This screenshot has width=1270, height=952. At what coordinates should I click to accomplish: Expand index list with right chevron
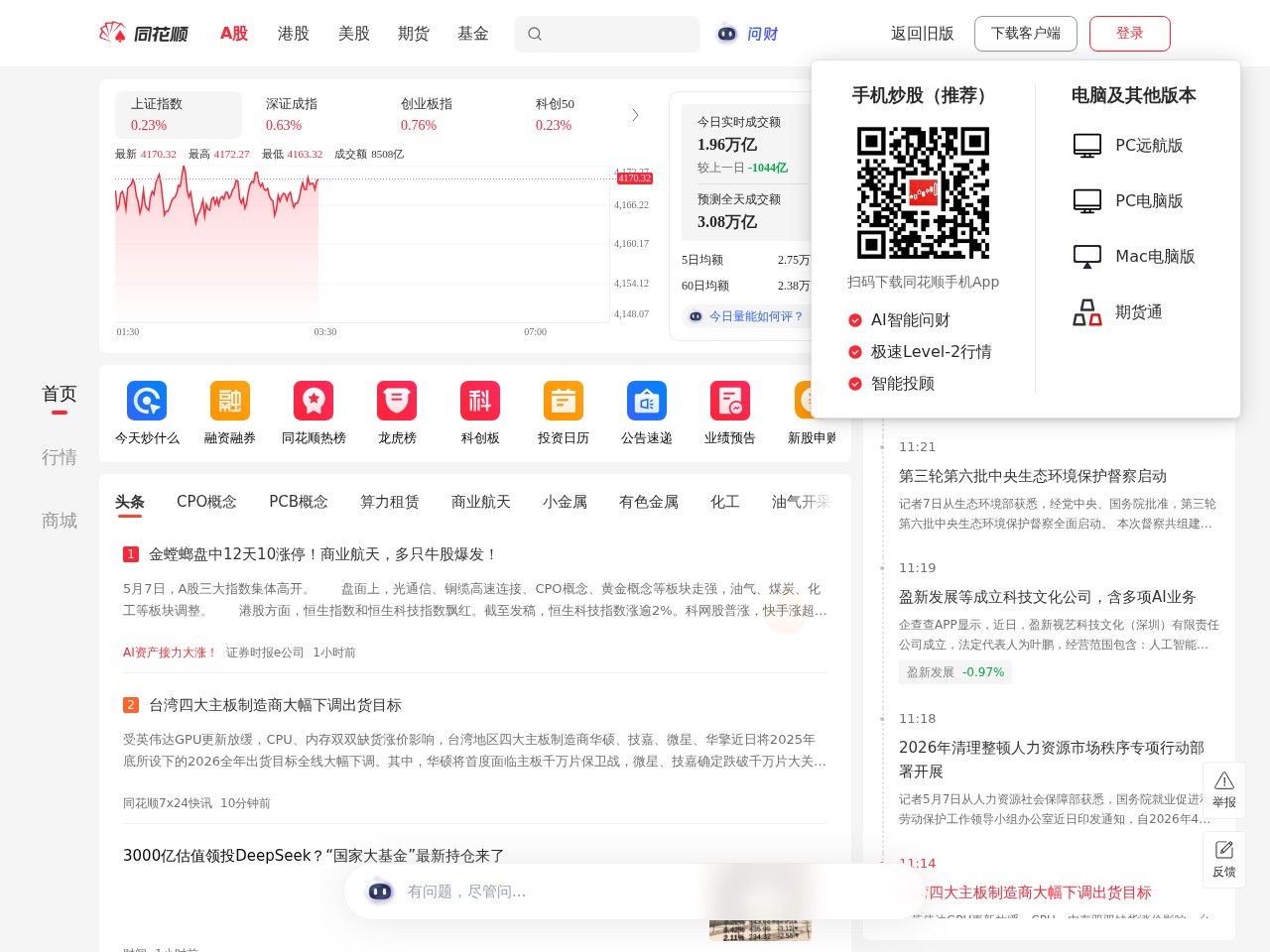coord(635,115)
